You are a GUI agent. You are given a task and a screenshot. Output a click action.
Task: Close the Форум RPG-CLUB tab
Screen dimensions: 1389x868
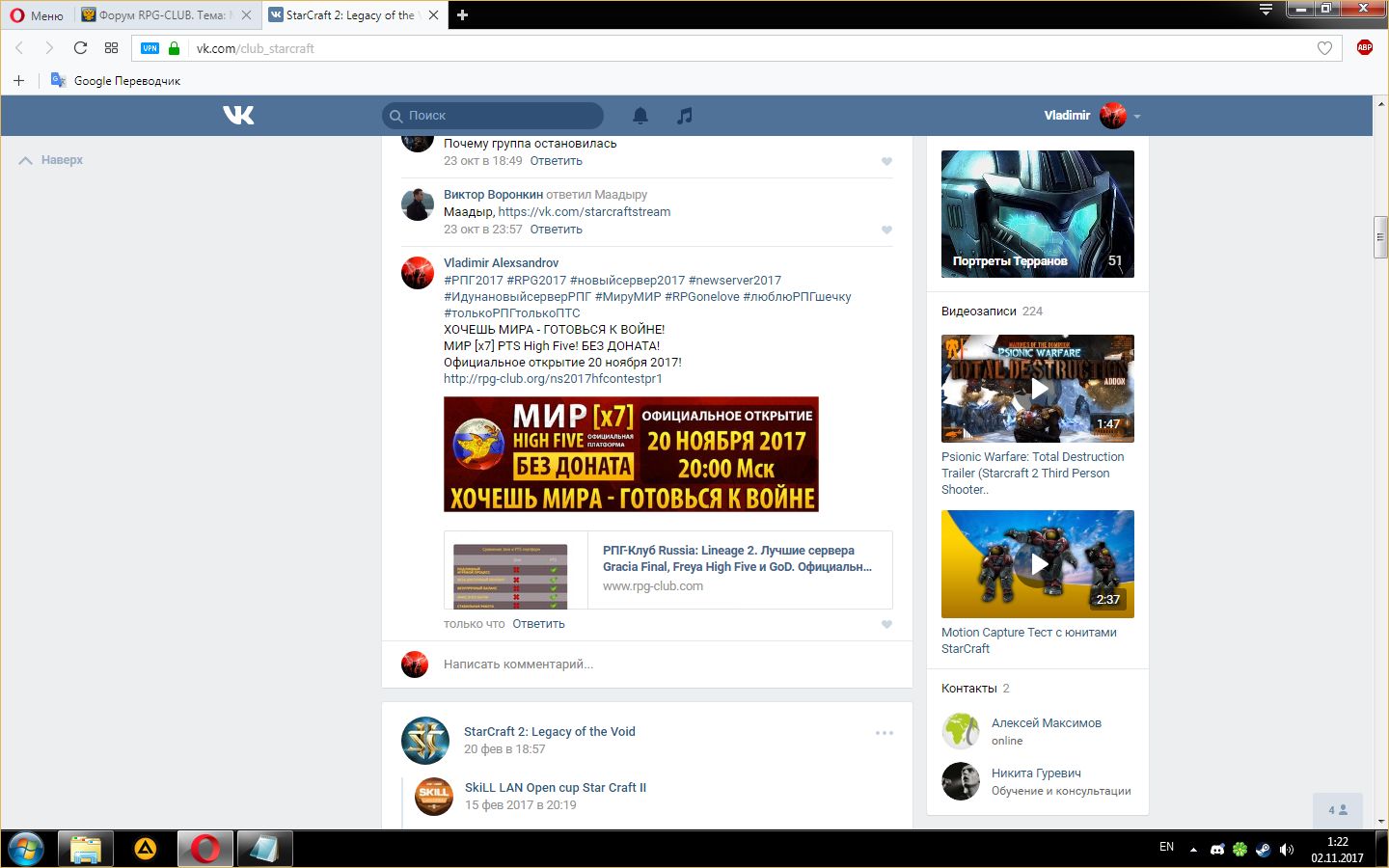(x=247, y=15)
